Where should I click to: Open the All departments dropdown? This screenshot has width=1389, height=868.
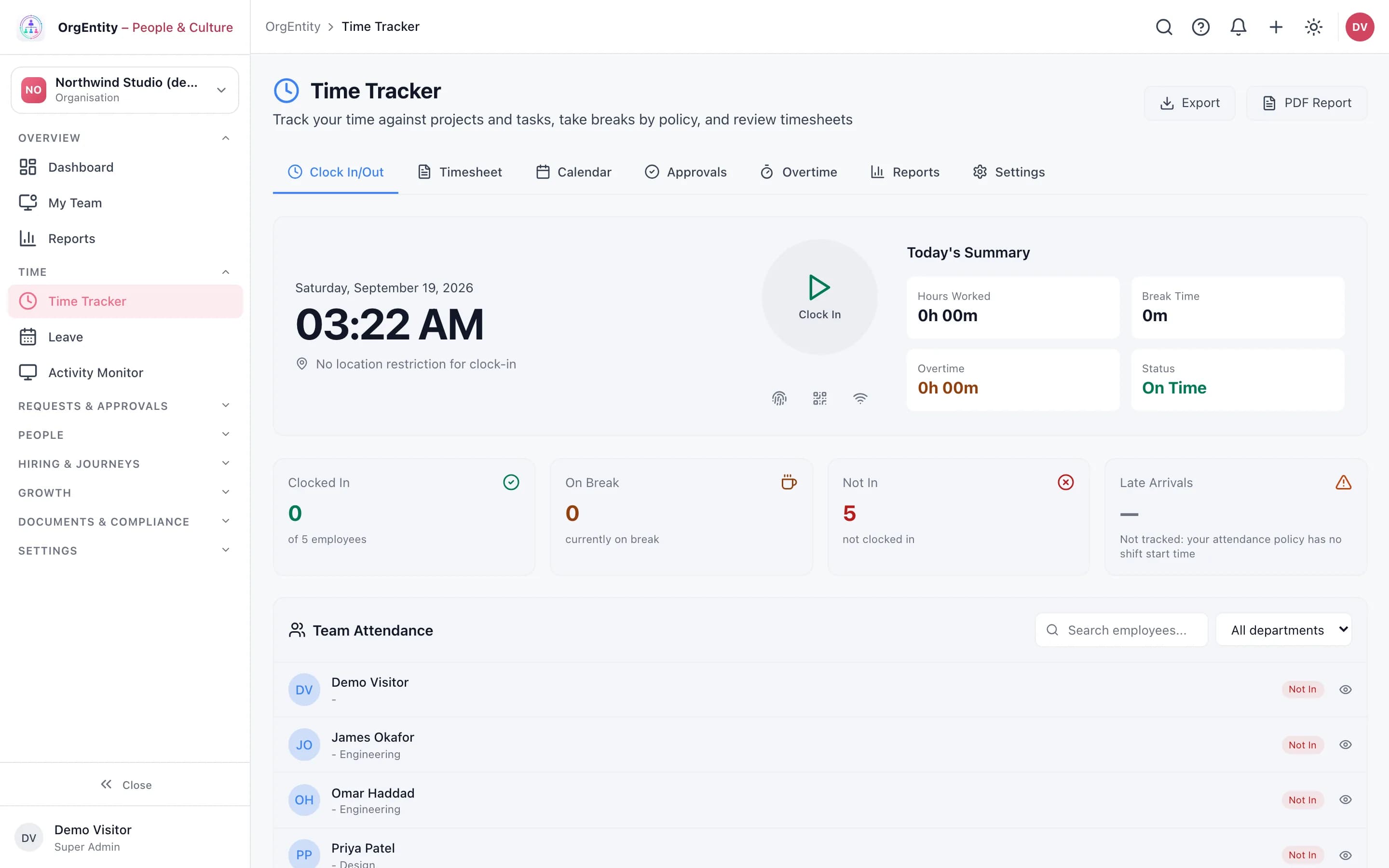pos(1284,630)
